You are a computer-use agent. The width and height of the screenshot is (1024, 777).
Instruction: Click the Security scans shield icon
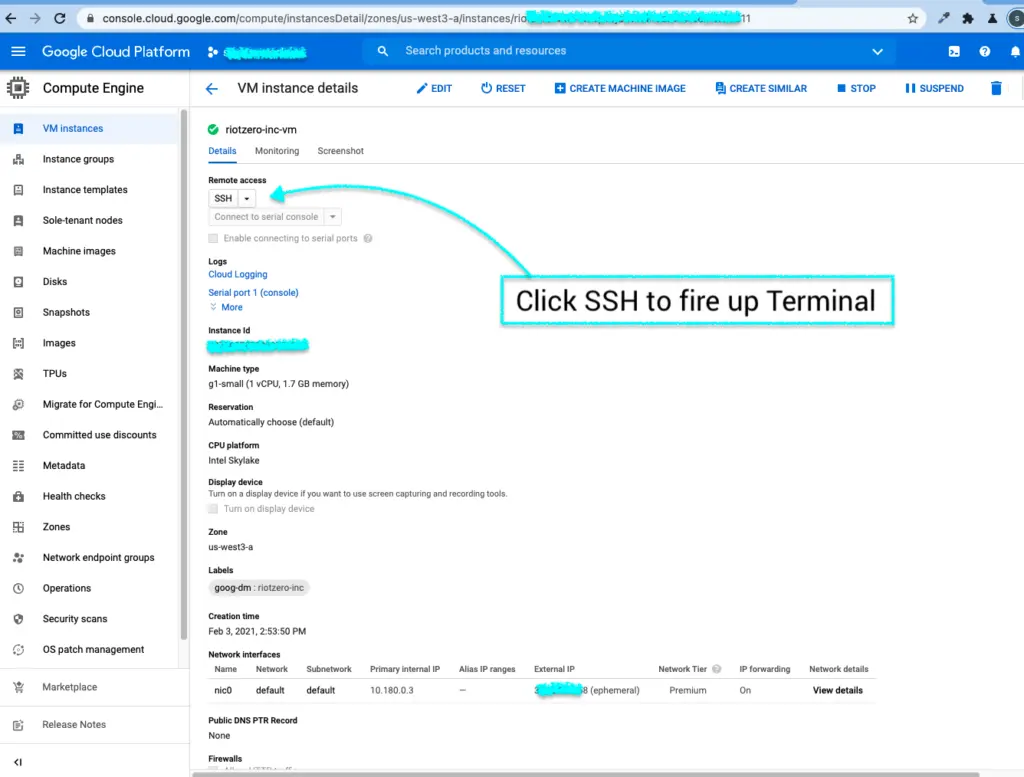pos(18,620)
